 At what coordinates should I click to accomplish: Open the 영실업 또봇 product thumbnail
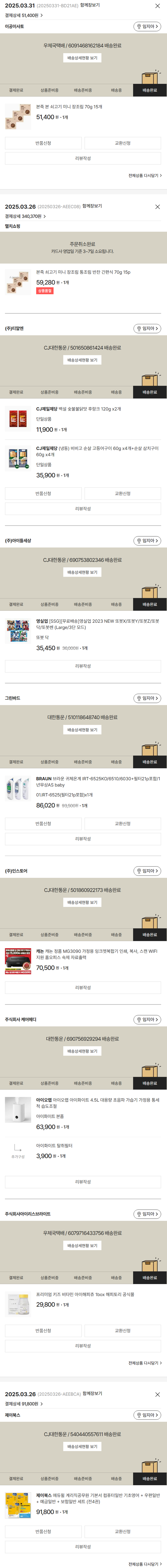[18, 631]
